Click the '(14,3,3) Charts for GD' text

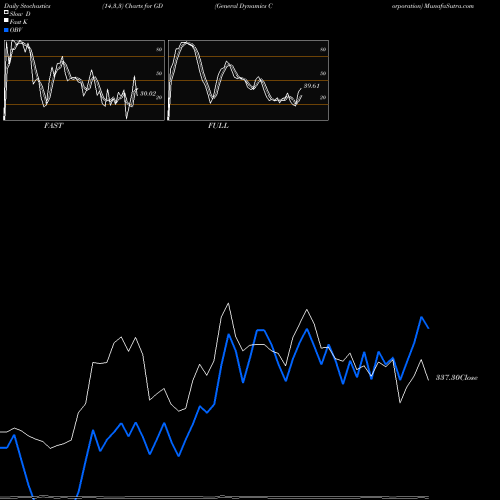pyautogui.click(x=133, y=6)
